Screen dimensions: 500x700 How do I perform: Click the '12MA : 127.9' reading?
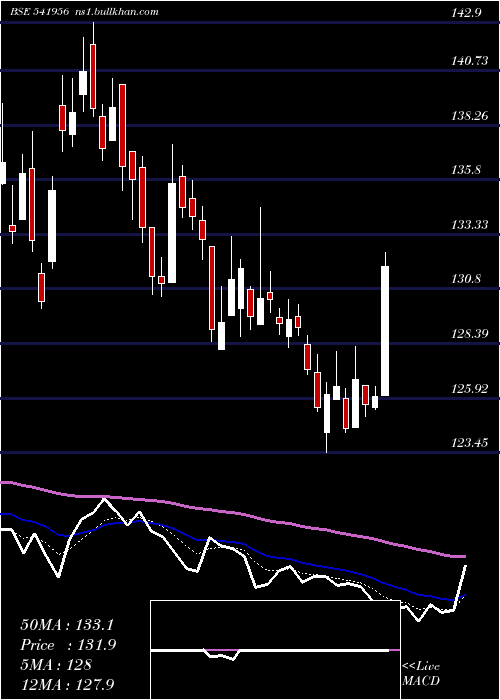click(67, 684)
